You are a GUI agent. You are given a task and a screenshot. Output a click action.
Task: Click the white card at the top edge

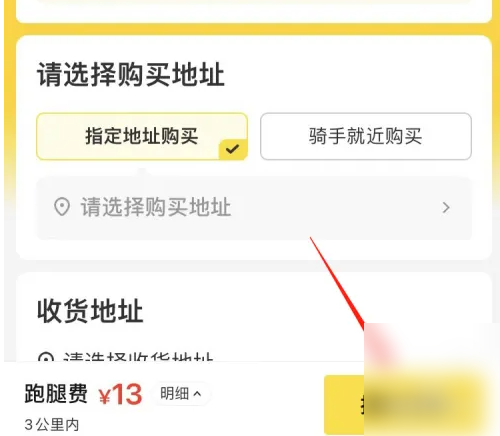[254, 11]
